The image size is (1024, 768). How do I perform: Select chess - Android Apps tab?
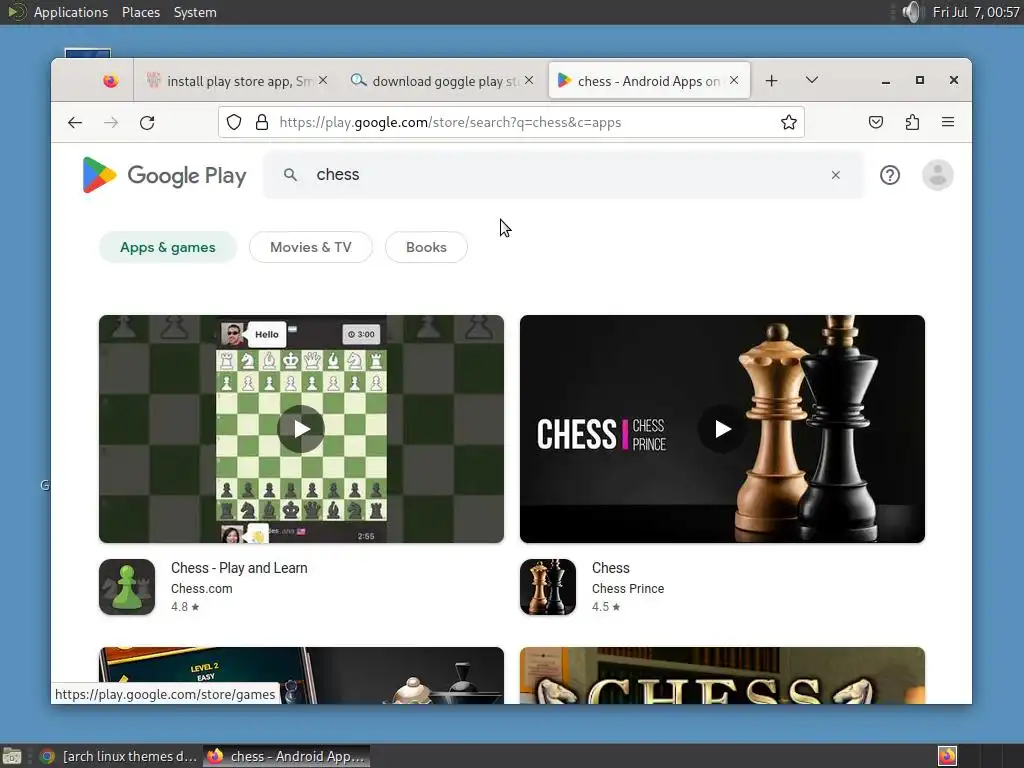[x=648, y=81]
